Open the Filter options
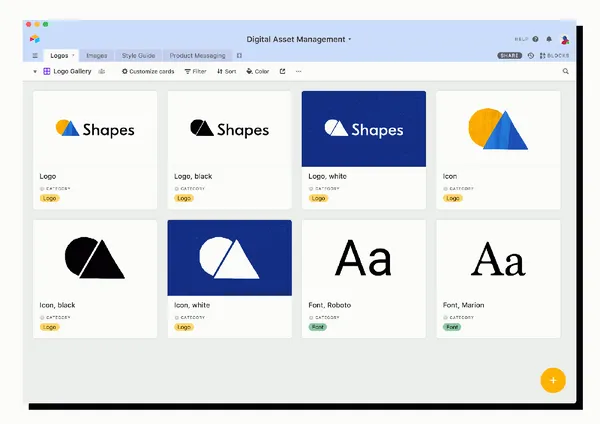This screenshot has width=600, height=424. 196,71
